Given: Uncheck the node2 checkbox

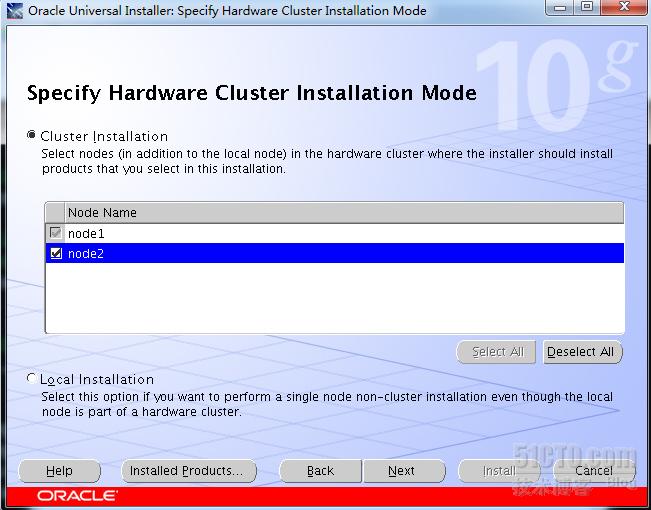Looking at the screenshot, I should tap(56, 253).
